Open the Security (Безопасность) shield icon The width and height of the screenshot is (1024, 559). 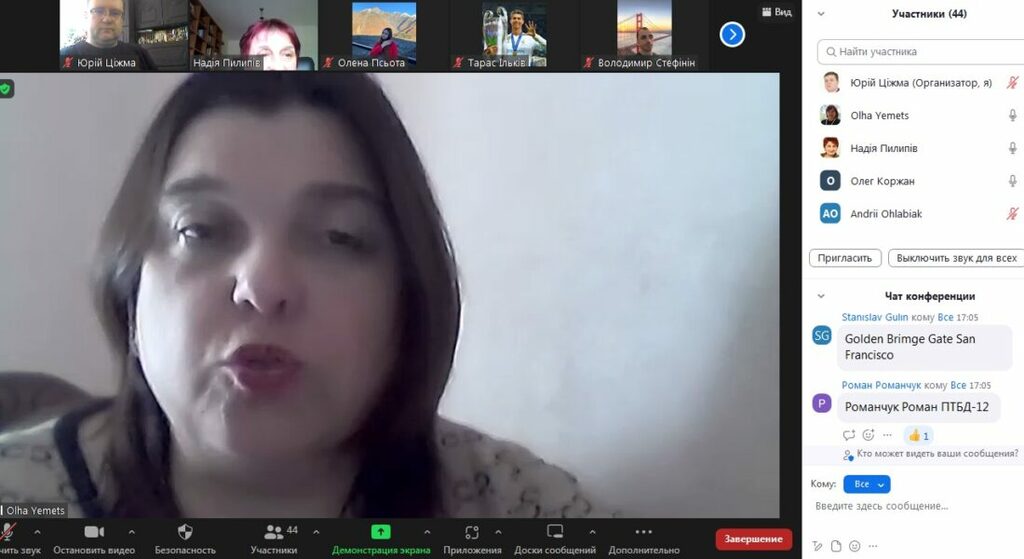click(185, 532)
